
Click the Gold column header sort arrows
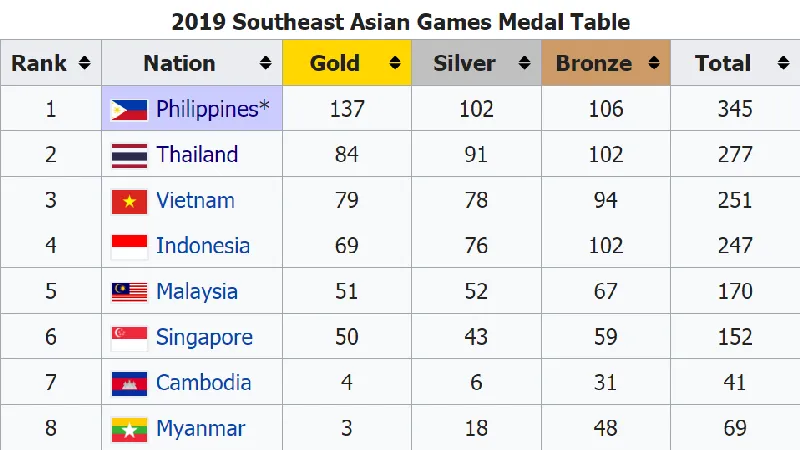click(394, 63)
